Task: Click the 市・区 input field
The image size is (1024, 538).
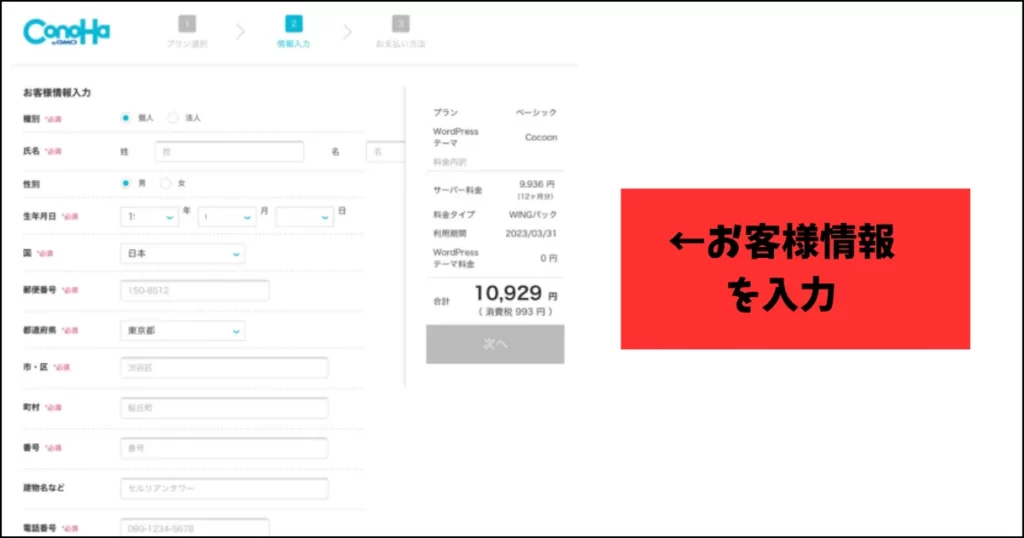Action: [224, 368]
